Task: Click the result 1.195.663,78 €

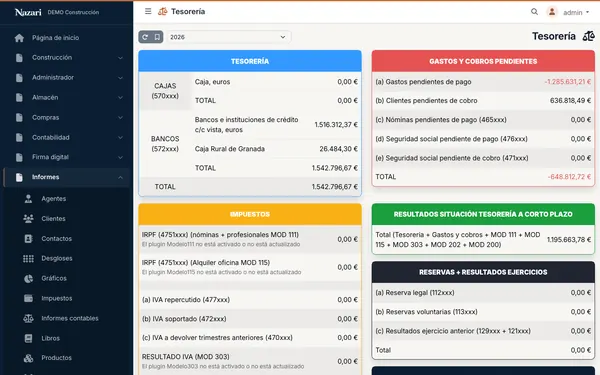Action: point(569,240)
